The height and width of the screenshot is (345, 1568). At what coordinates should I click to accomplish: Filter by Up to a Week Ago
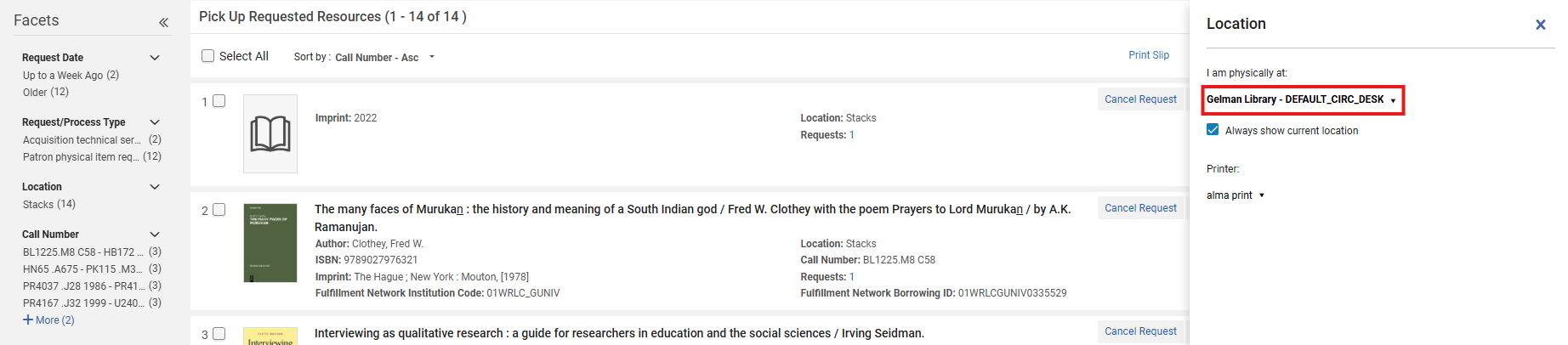pos(70,76)
